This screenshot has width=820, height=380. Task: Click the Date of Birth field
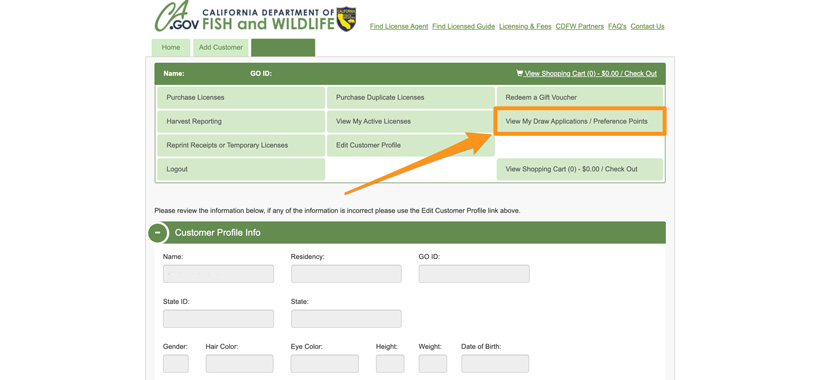coord(495,364)
